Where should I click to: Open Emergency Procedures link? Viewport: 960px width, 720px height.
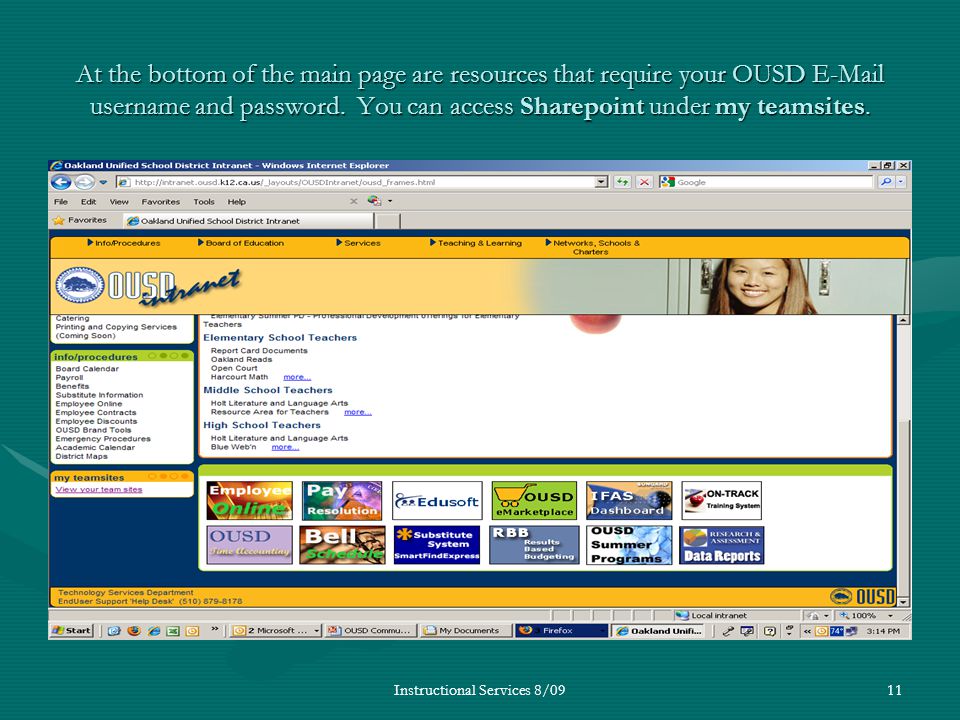tap(103, 439)
